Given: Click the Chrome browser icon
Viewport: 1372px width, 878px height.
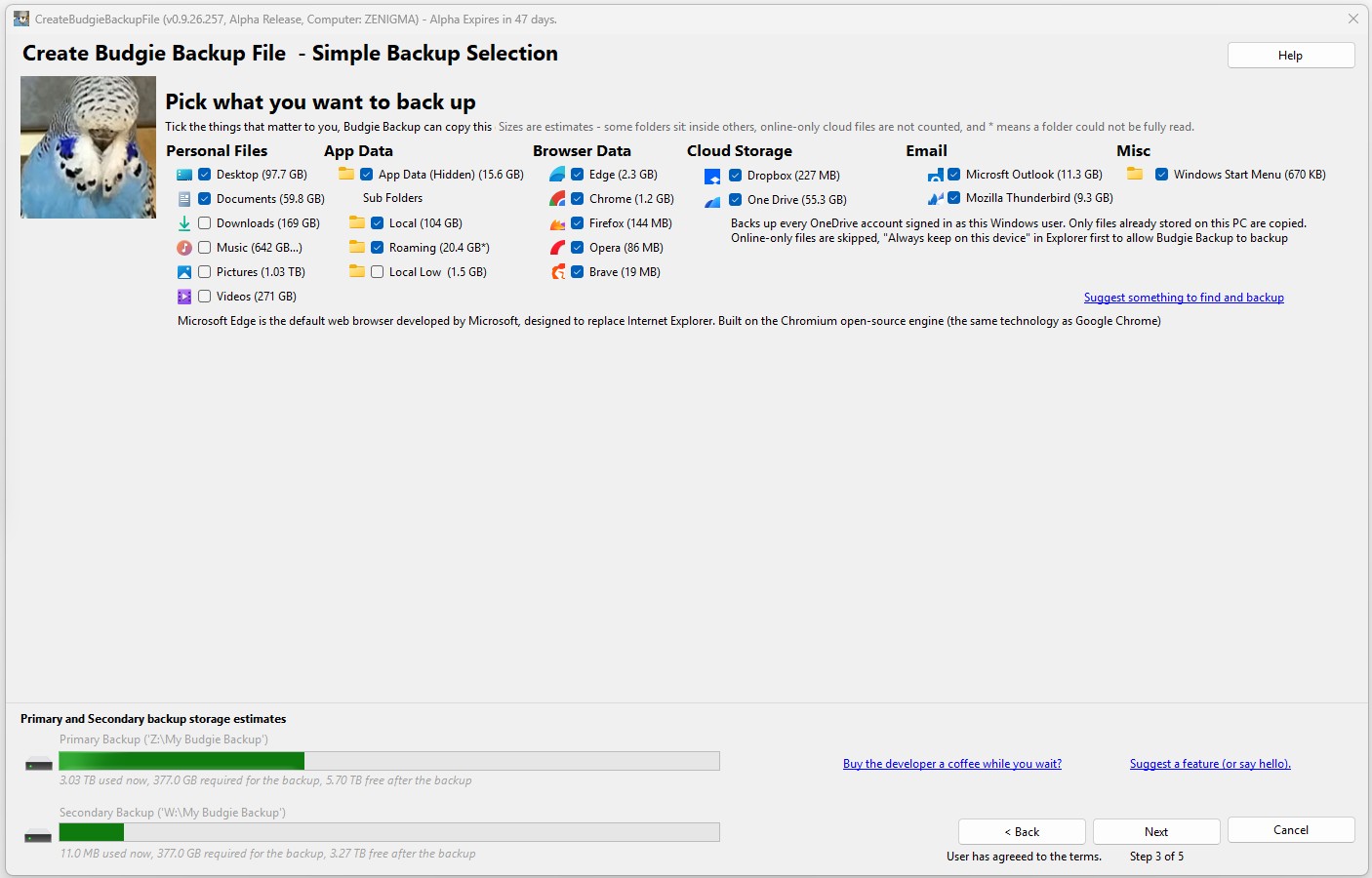Looking at the screenshot, I should 557,199.
